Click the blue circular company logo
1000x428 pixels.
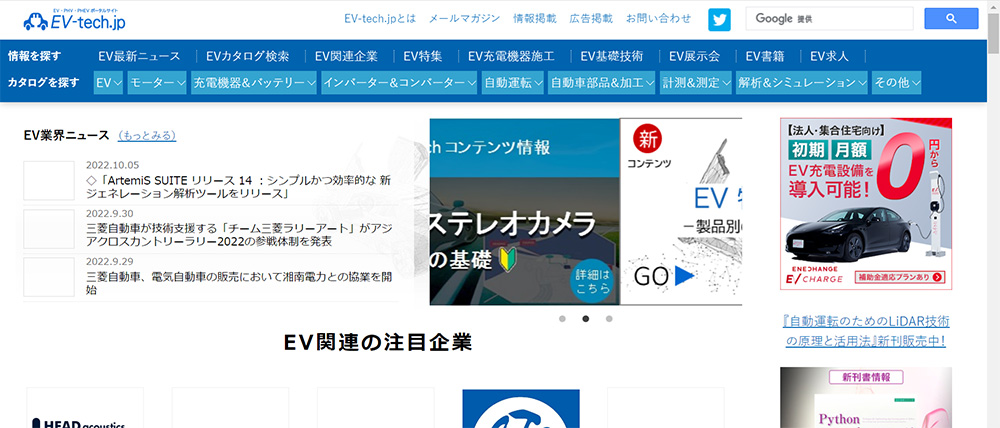point(520,410)
